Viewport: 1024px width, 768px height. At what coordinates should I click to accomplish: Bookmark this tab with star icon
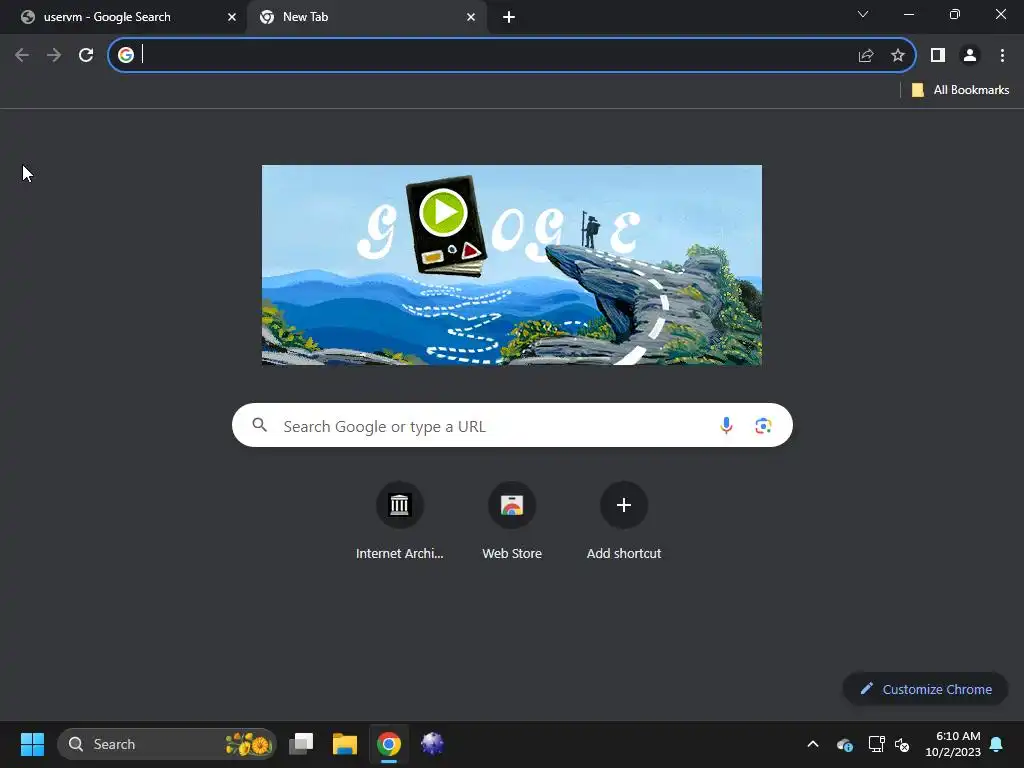pos(898,56)
